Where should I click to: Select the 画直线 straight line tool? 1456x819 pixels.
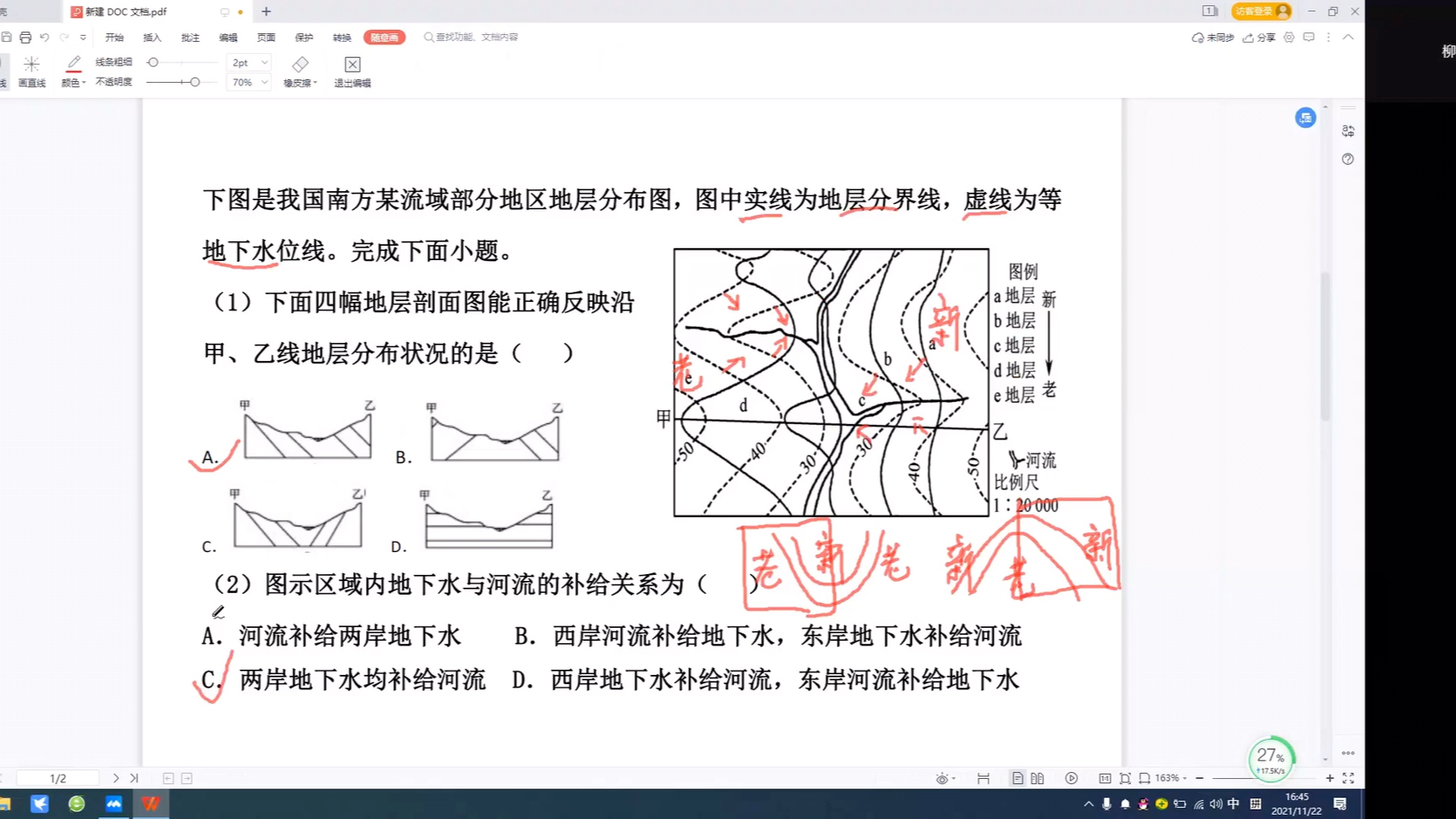tap(32, 72)
